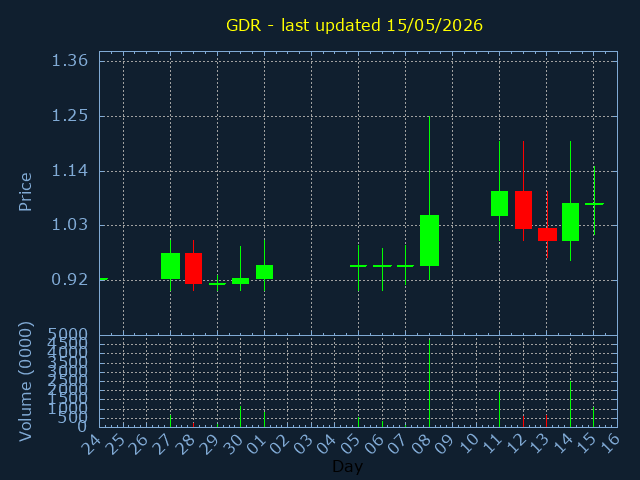Click day label 06 on the x-axis
This screenshot has width=640, height=480.
click(x=373, y=444)
